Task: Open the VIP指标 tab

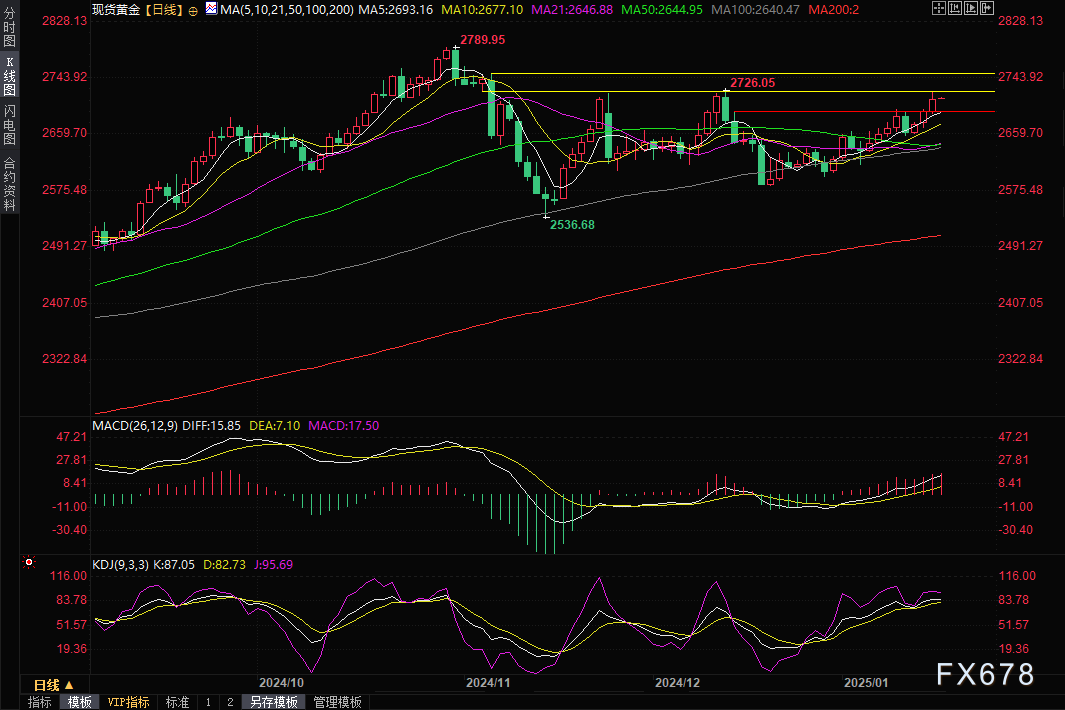Action: coord(128,702)
